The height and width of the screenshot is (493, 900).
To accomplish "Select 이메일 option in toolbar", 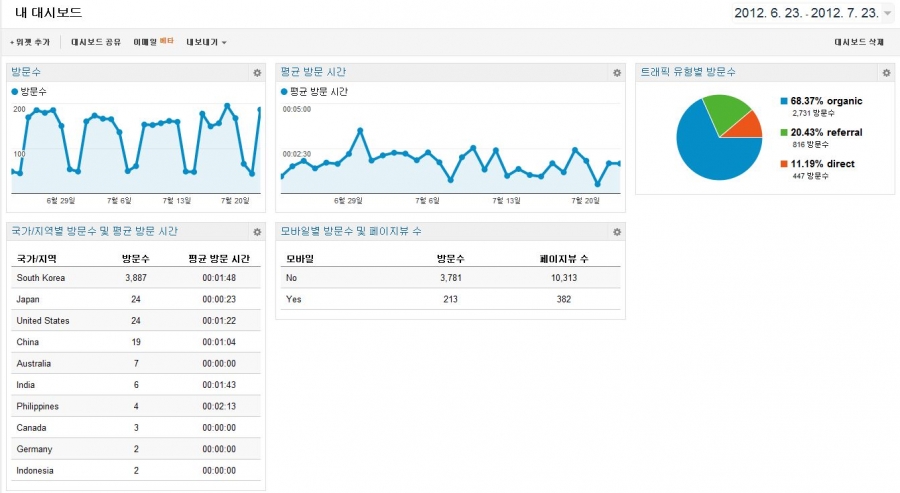I will [x=145, y=43].
